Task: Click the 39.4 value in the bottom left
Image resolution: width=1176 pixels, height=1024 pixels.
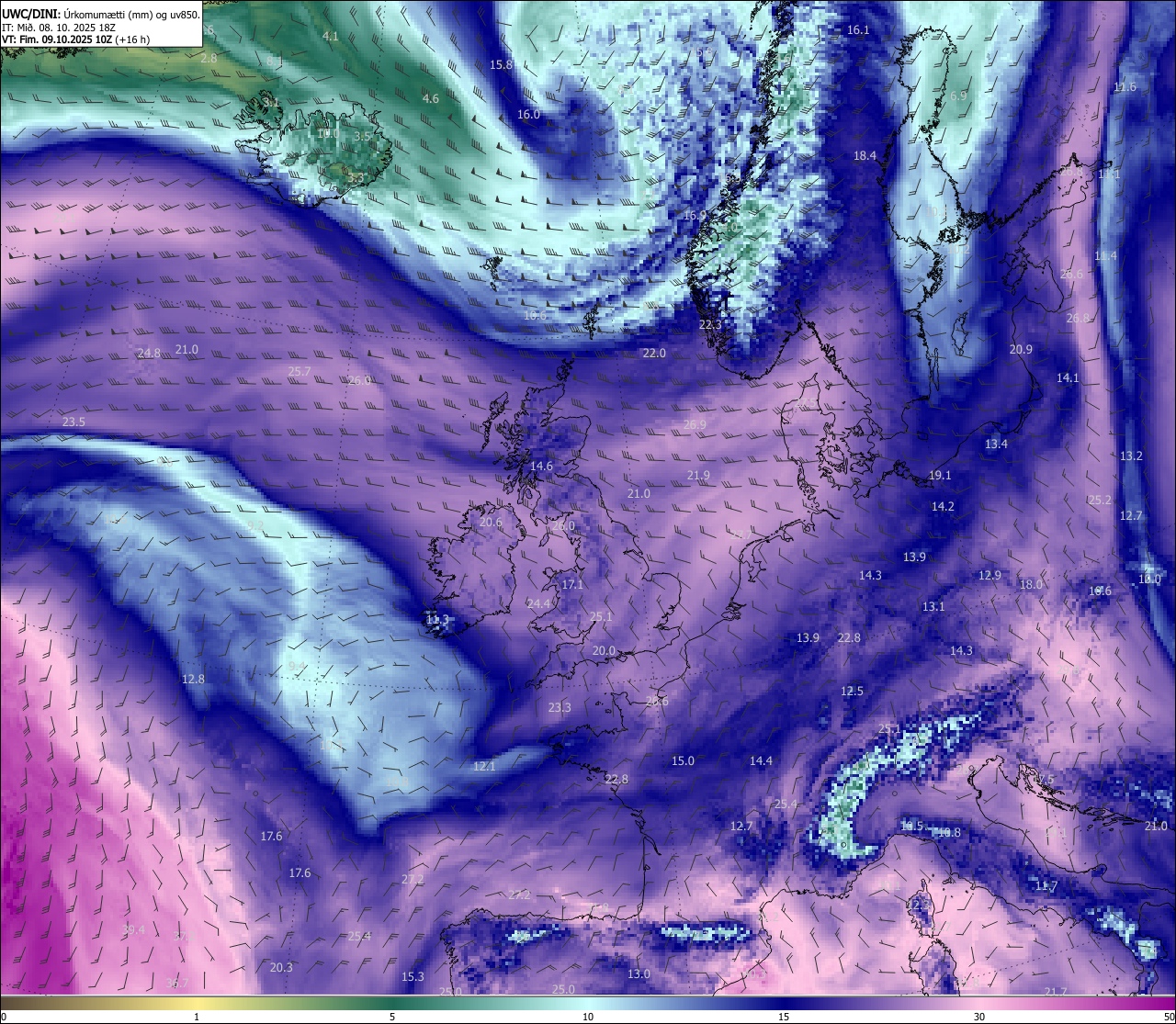Action: pyautogui.click(x=133, y=930)
